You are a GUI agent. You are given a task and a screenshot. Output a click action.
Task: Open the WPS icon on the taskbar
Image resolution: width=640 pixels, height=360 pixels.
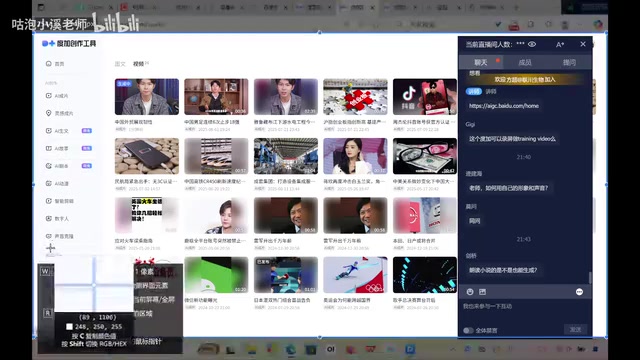[x=371, y=349]
